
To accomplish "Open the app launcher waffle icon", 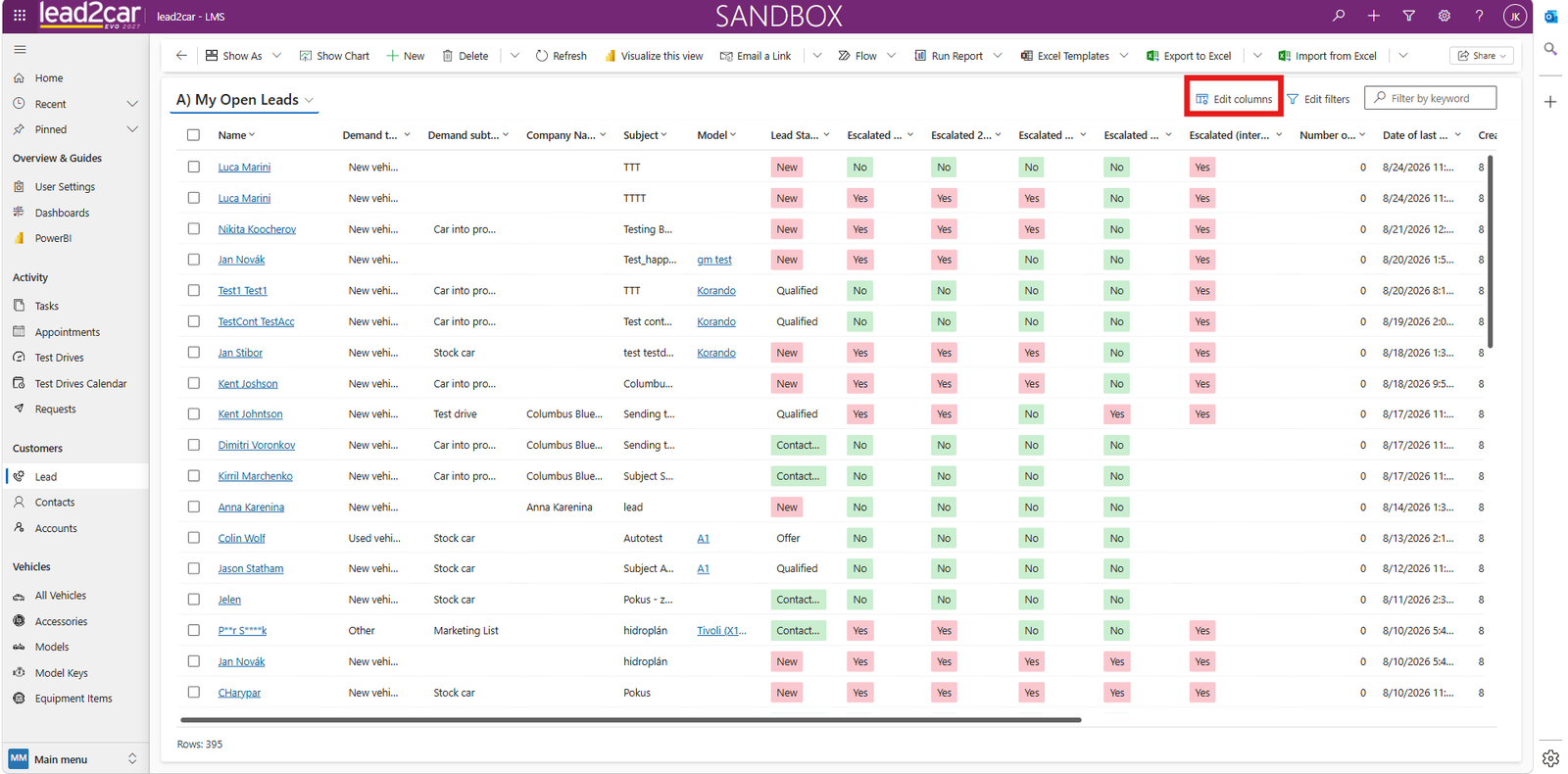I will [20, 16].
